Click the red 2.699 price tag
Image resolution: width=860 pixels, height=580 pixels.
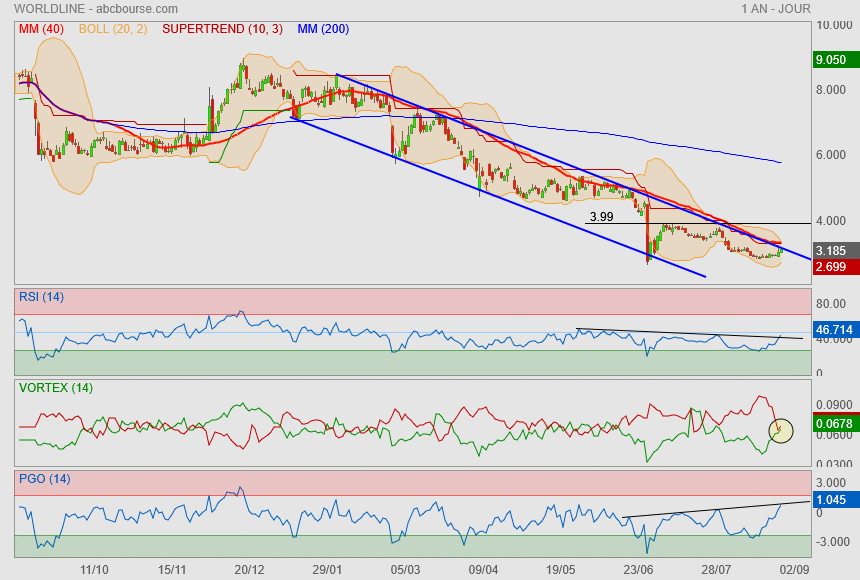click(x=832, y=267)
